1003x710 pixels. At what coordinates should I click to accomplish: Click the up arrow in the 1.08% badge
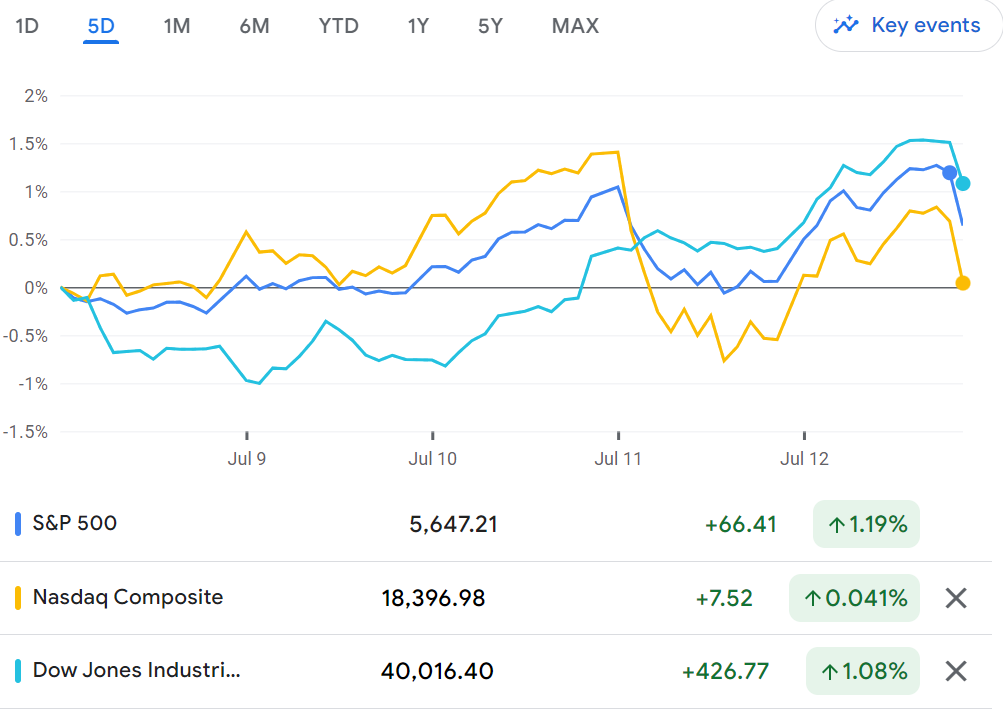(x=830, y=672)
